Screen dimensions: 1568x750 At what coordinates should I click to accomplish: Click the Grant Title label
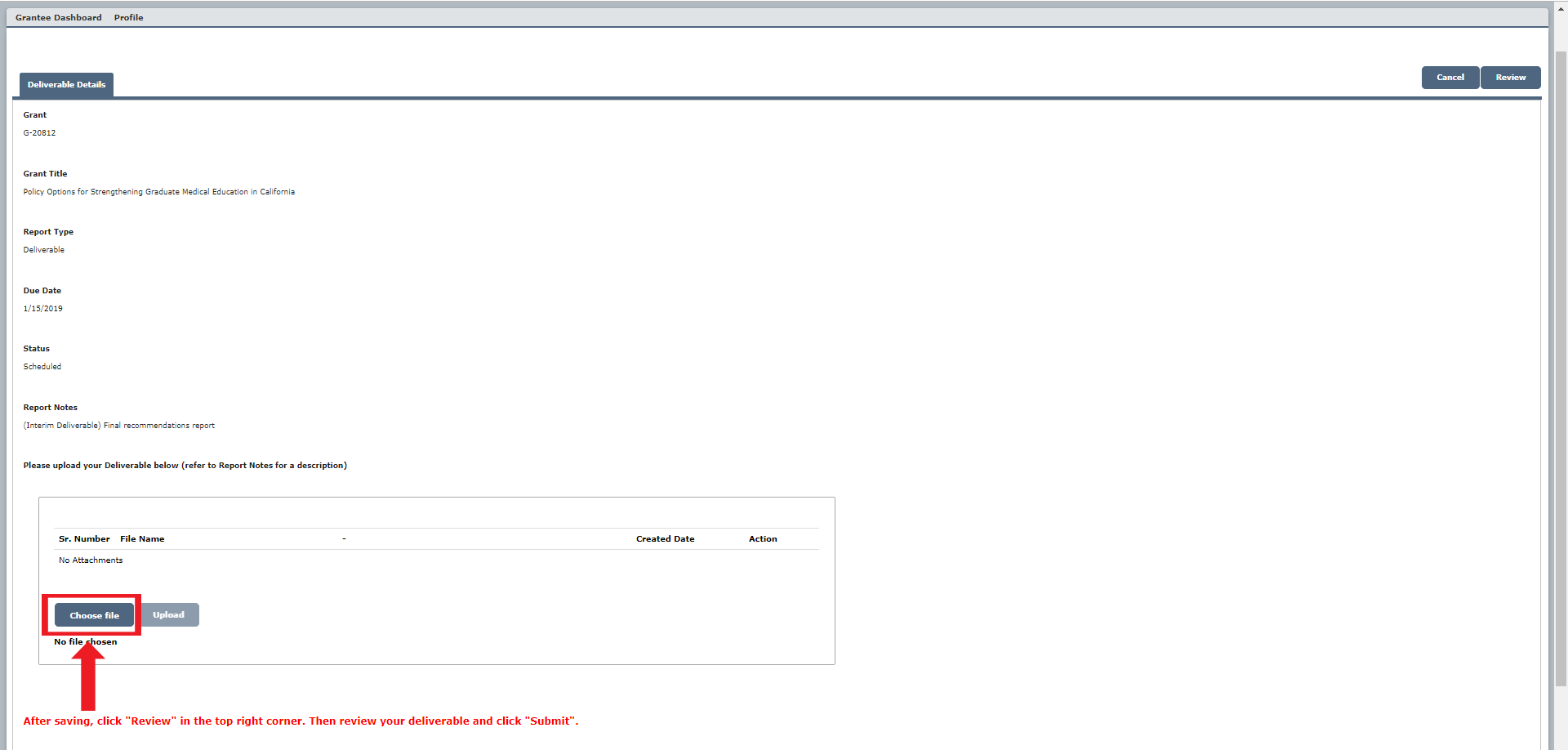45,174
